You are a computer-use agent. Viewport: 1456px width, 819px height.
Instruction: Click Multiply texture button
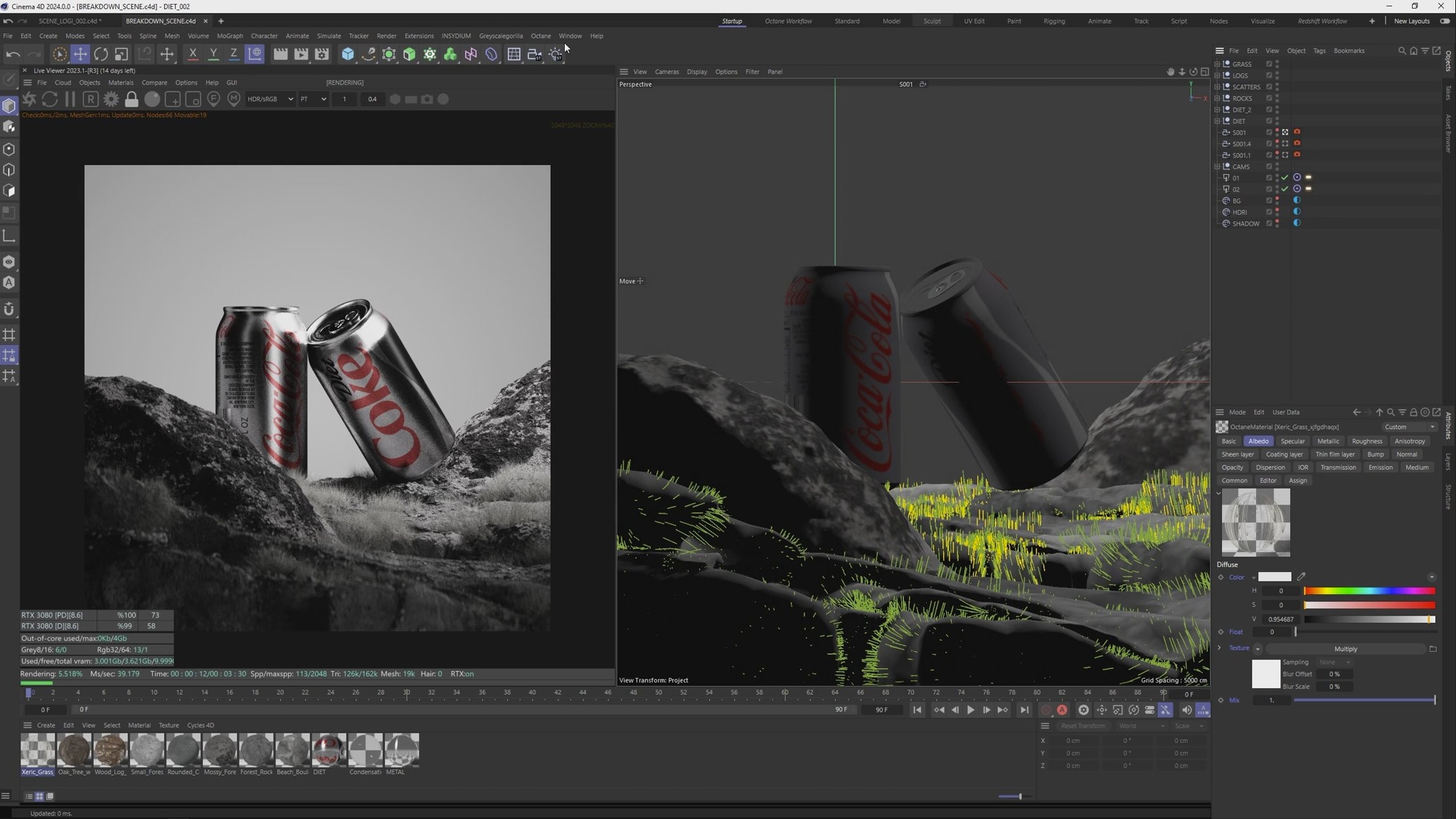click(x=1345, y=649)
